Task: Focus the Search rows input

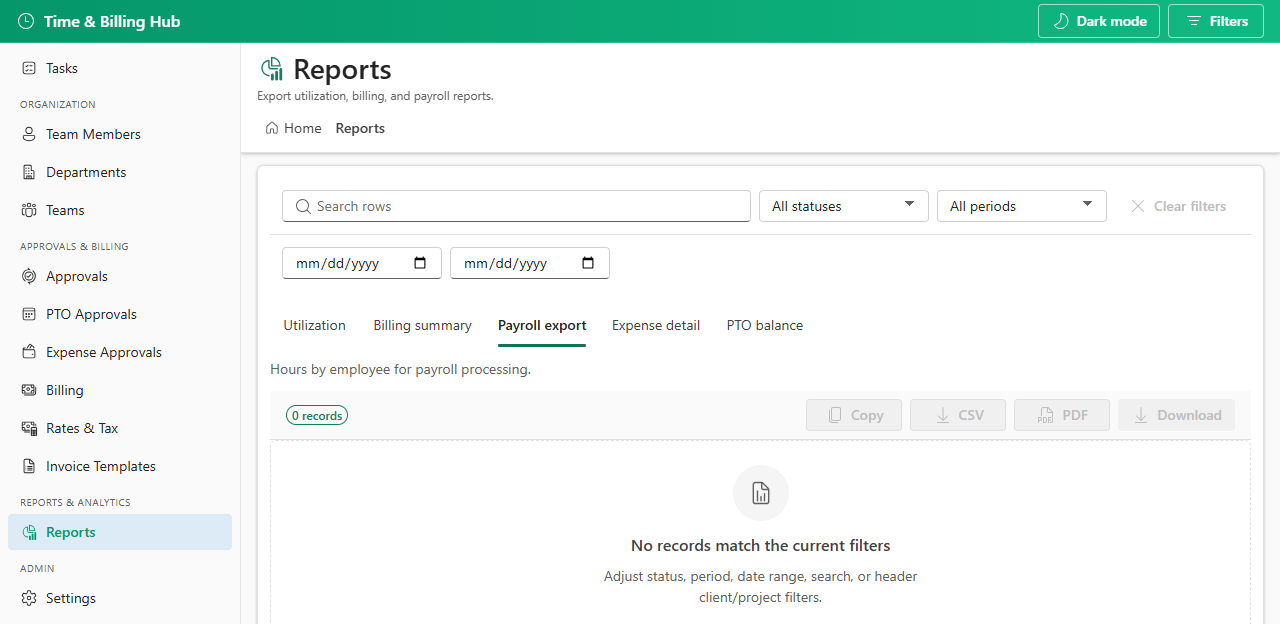Action: pos(516,206)
